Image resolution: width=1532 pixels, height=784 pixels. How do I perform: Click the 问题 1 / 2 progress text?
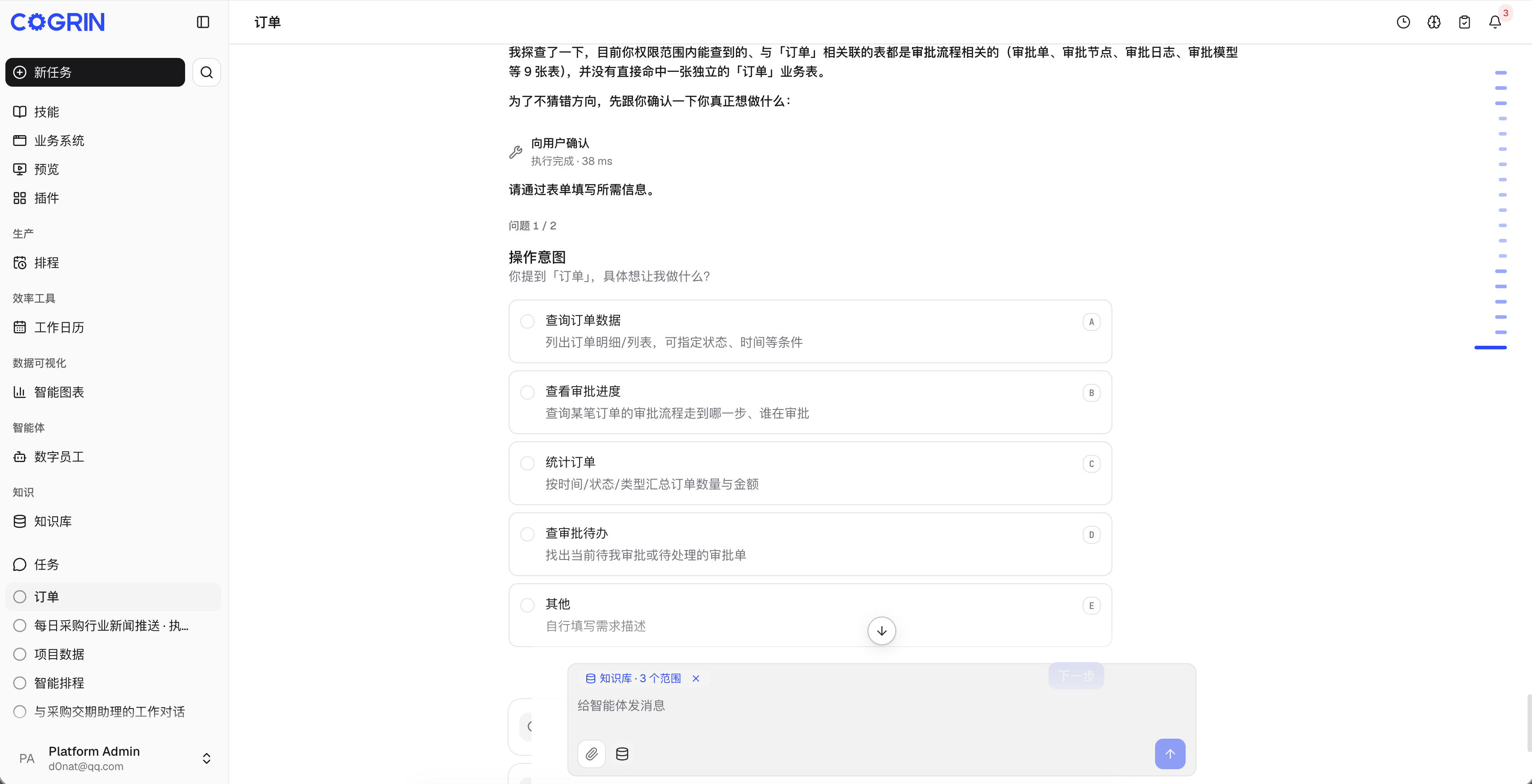tap(532, 226)
